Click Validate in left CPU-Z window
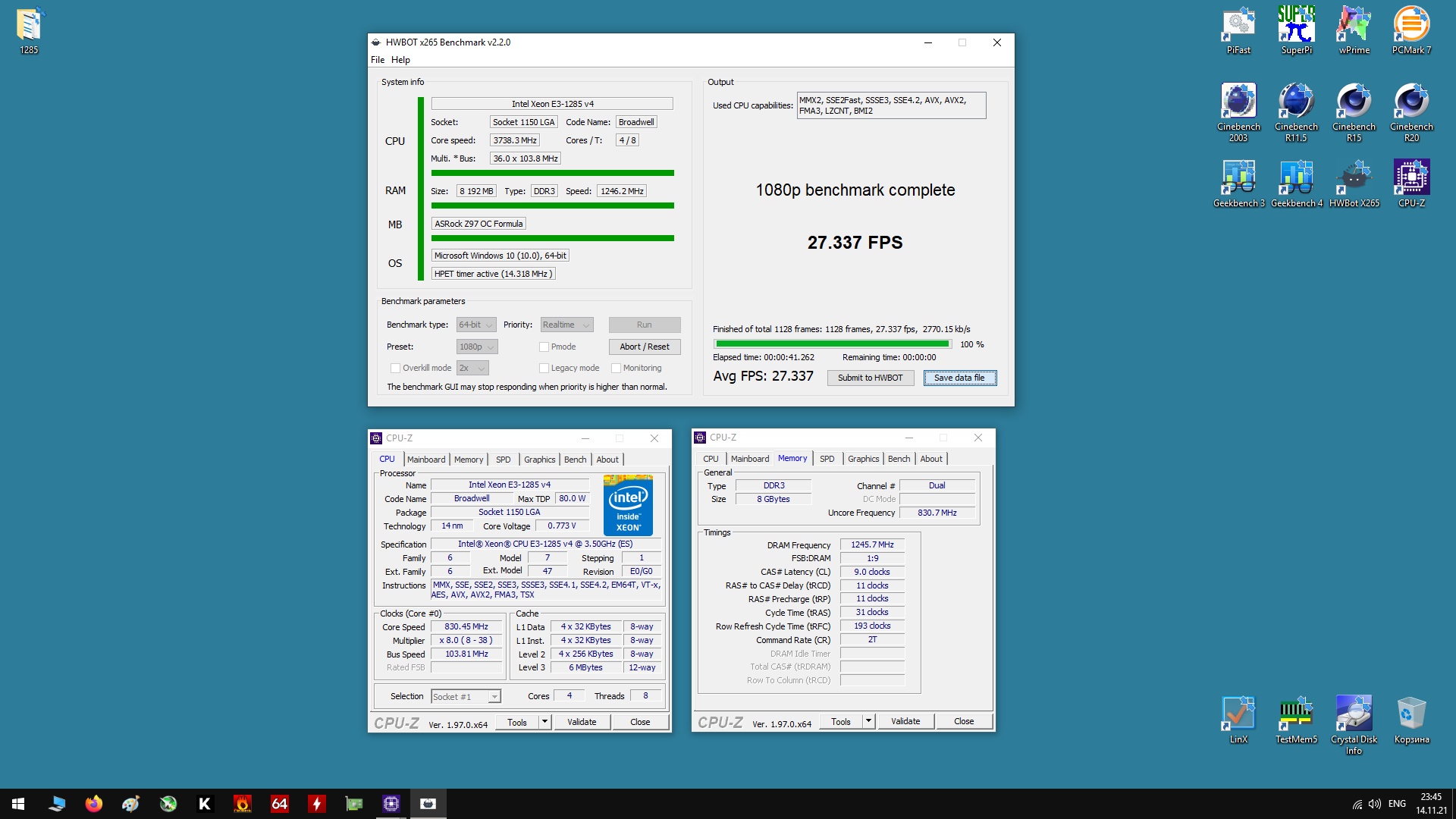1456x819 pixels. [582, 722]
